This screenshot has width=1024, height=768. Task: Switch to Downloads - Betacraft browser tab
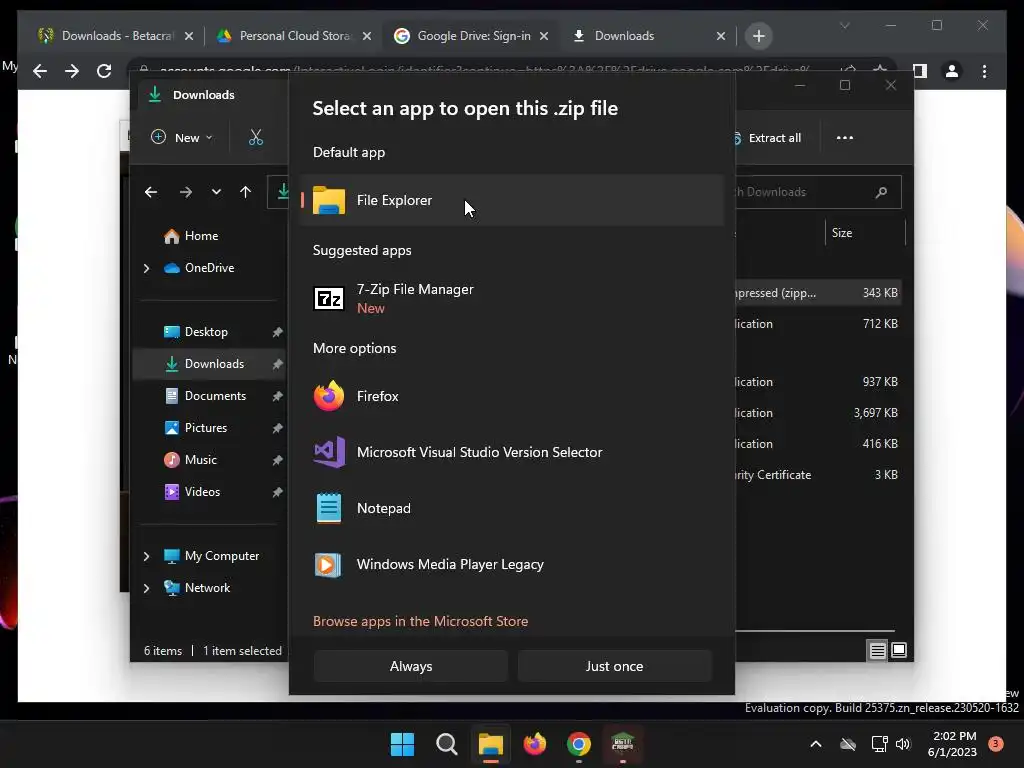tap(116, 36)
